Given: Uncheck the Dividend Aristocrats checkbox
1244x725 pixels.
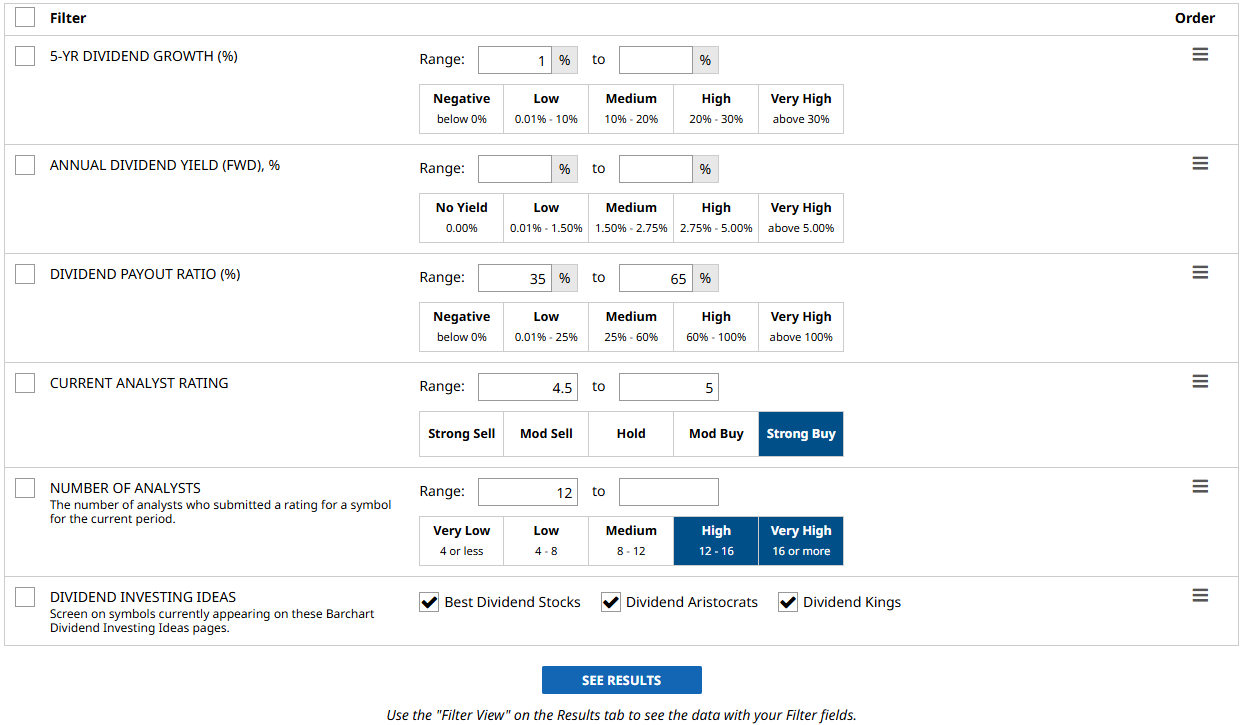Looking at the screenshot, I should point(611,602).
